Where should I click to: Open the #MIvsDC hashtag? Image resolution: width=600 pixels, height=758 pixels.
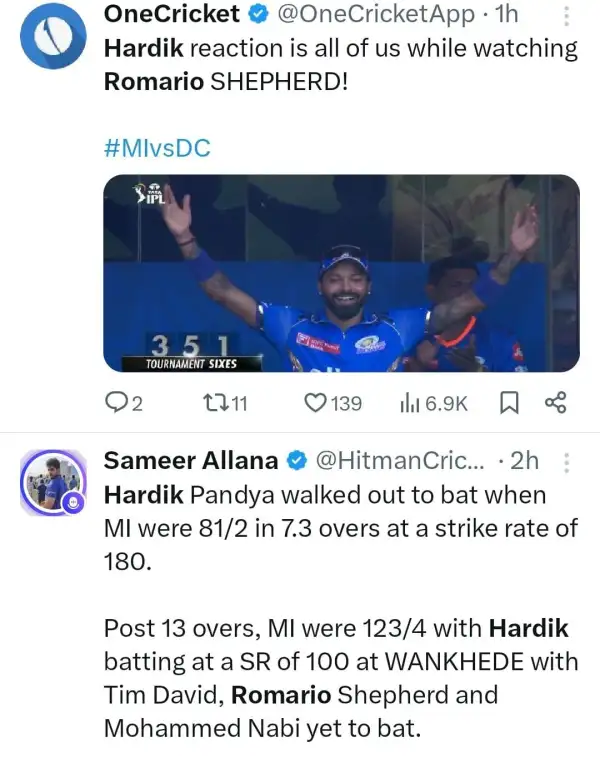(x=157, y=148)
